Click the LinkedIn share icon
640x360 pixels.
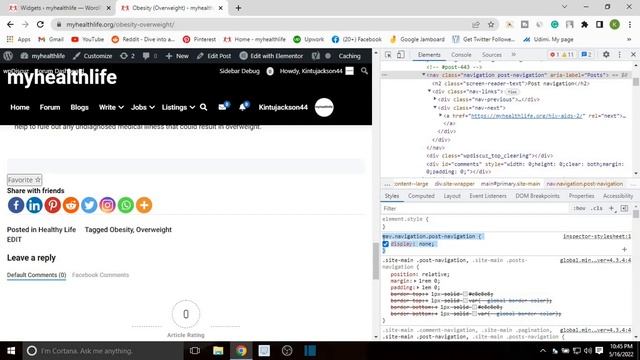tap(34, 205)
